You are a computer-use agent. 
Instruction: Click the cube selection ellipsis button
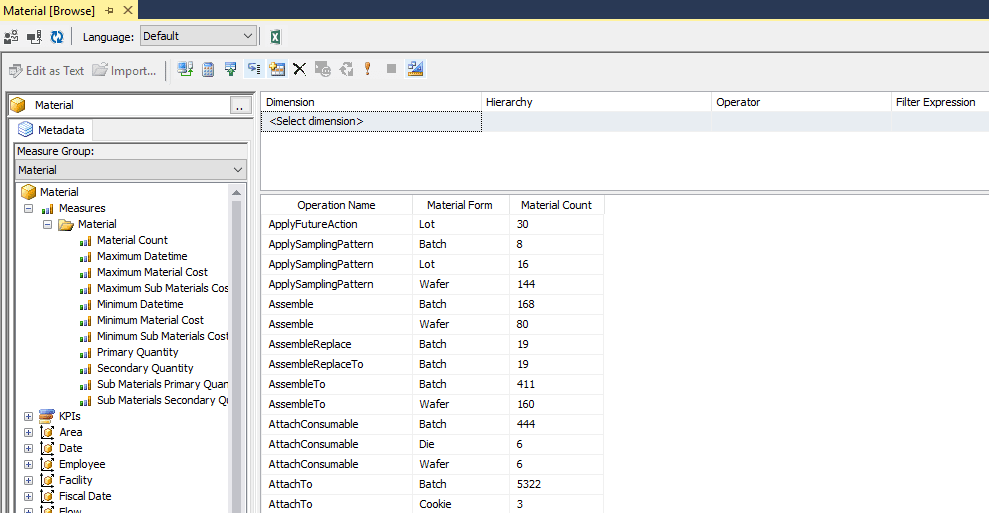click(238, 105)
